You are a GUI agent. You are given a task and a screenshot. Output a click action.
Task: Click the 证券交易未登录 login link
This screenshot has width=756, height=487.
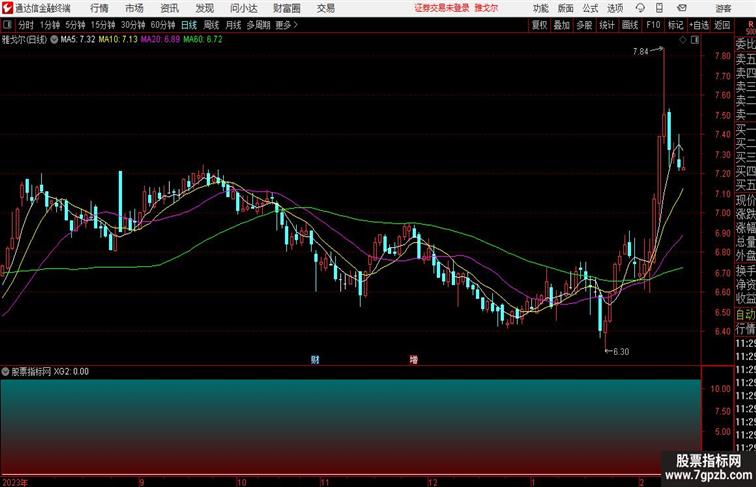coord(442,8)
